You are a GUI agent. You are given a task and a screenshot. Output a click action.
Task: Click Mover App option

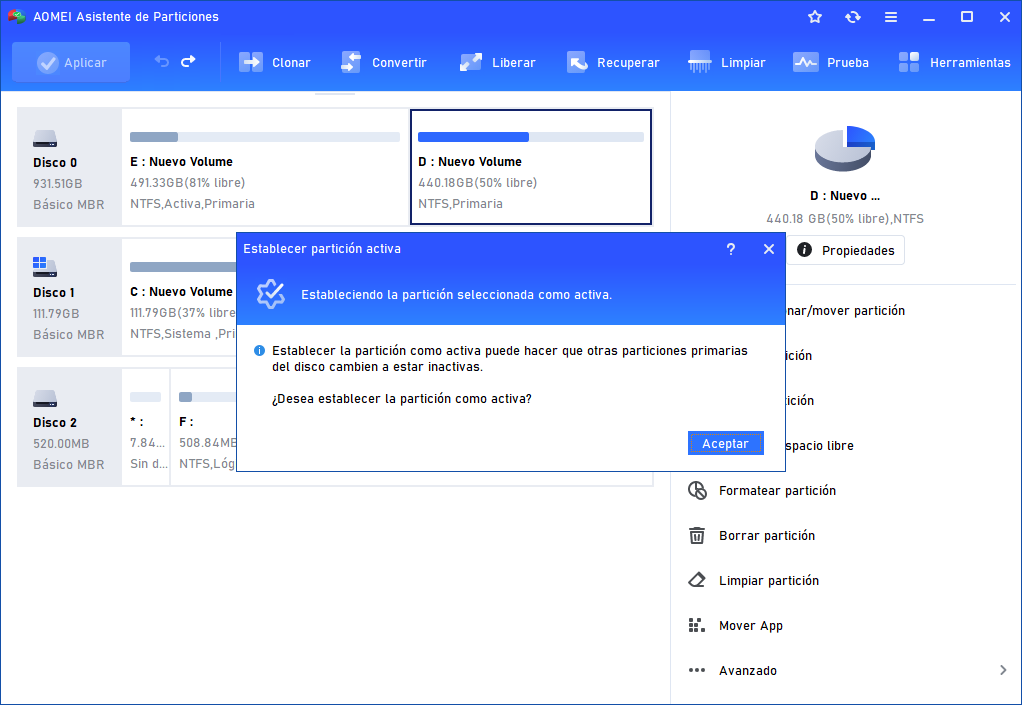click(750, 626)
